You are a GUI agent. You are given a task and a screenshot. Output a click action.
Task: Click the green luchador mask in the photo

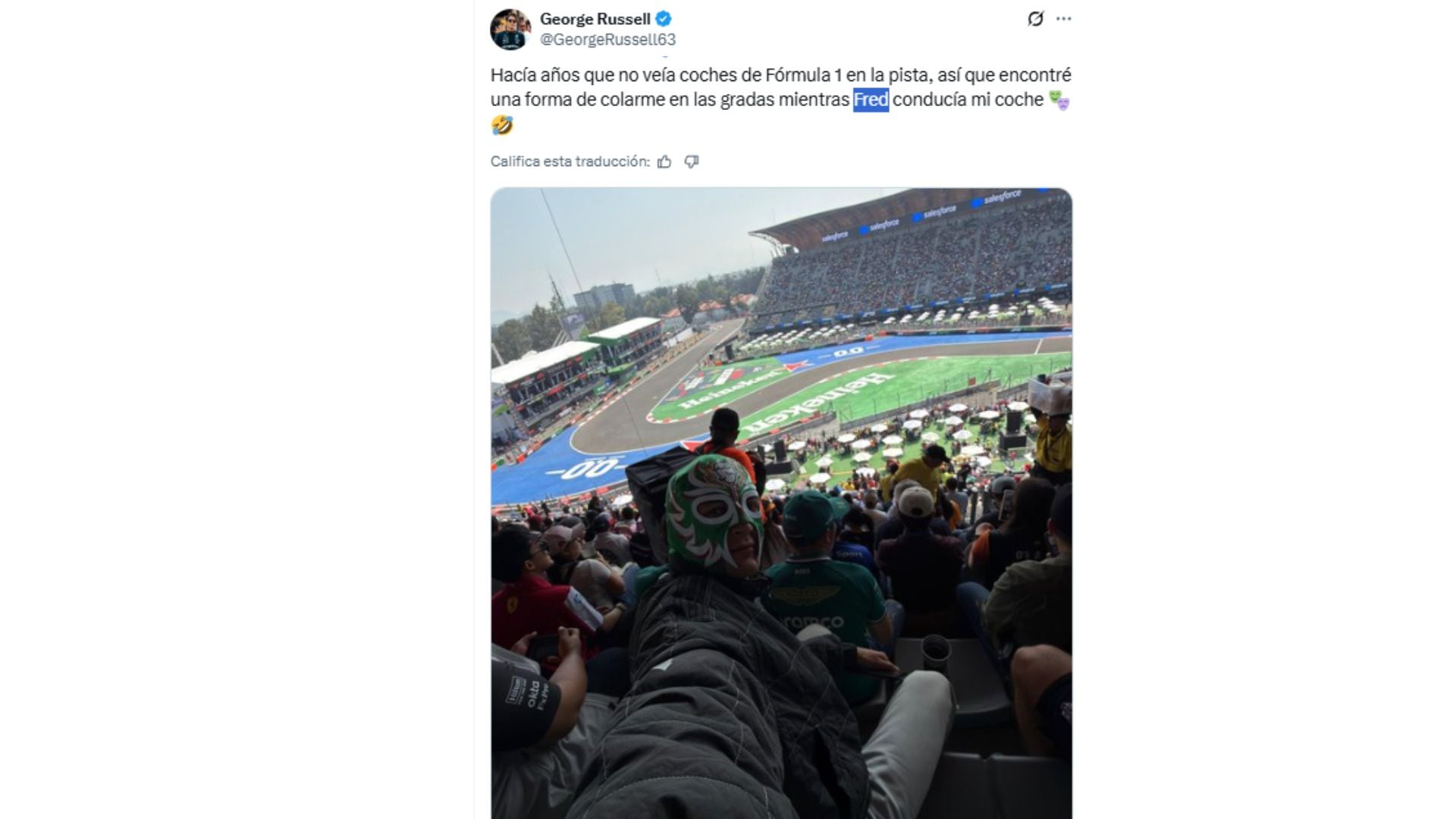tap(713, 508)
